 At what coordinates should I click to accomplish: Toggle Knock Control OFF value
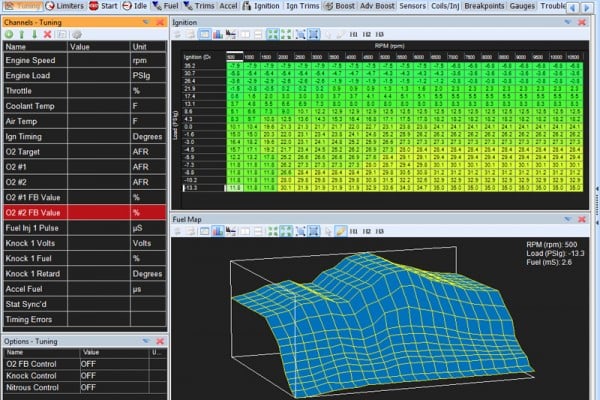click(x=114, y=376)
